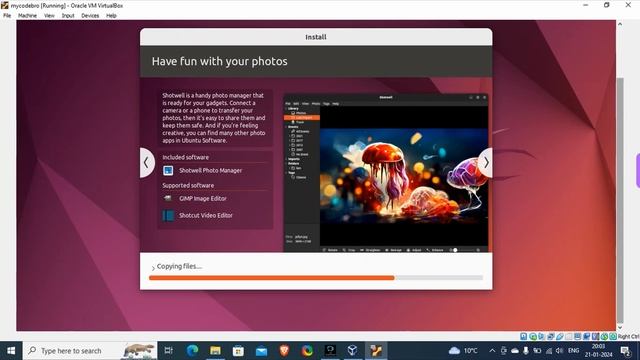Select the running VirtualBox VM taskbar icon
This screenshot has width=640, height=360.
click(x=376, y=351)
